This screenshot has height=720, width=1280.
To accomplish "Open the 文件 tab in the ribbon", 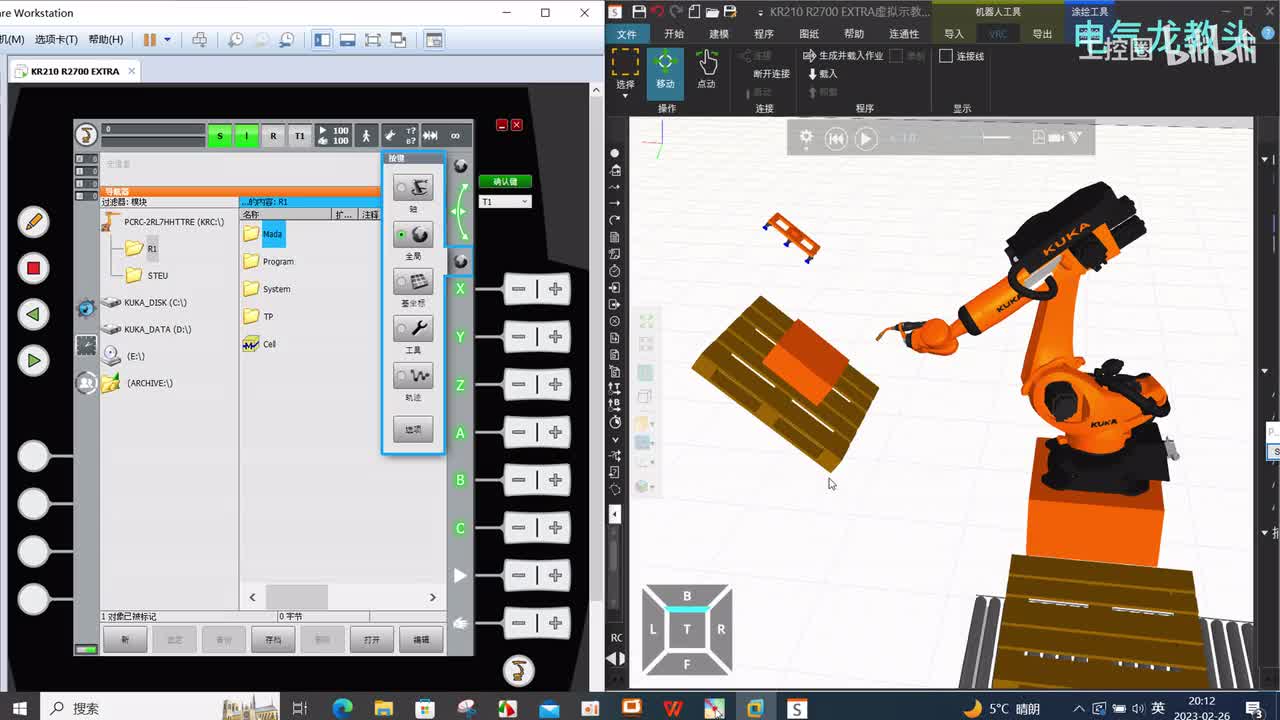I will 627,34.
